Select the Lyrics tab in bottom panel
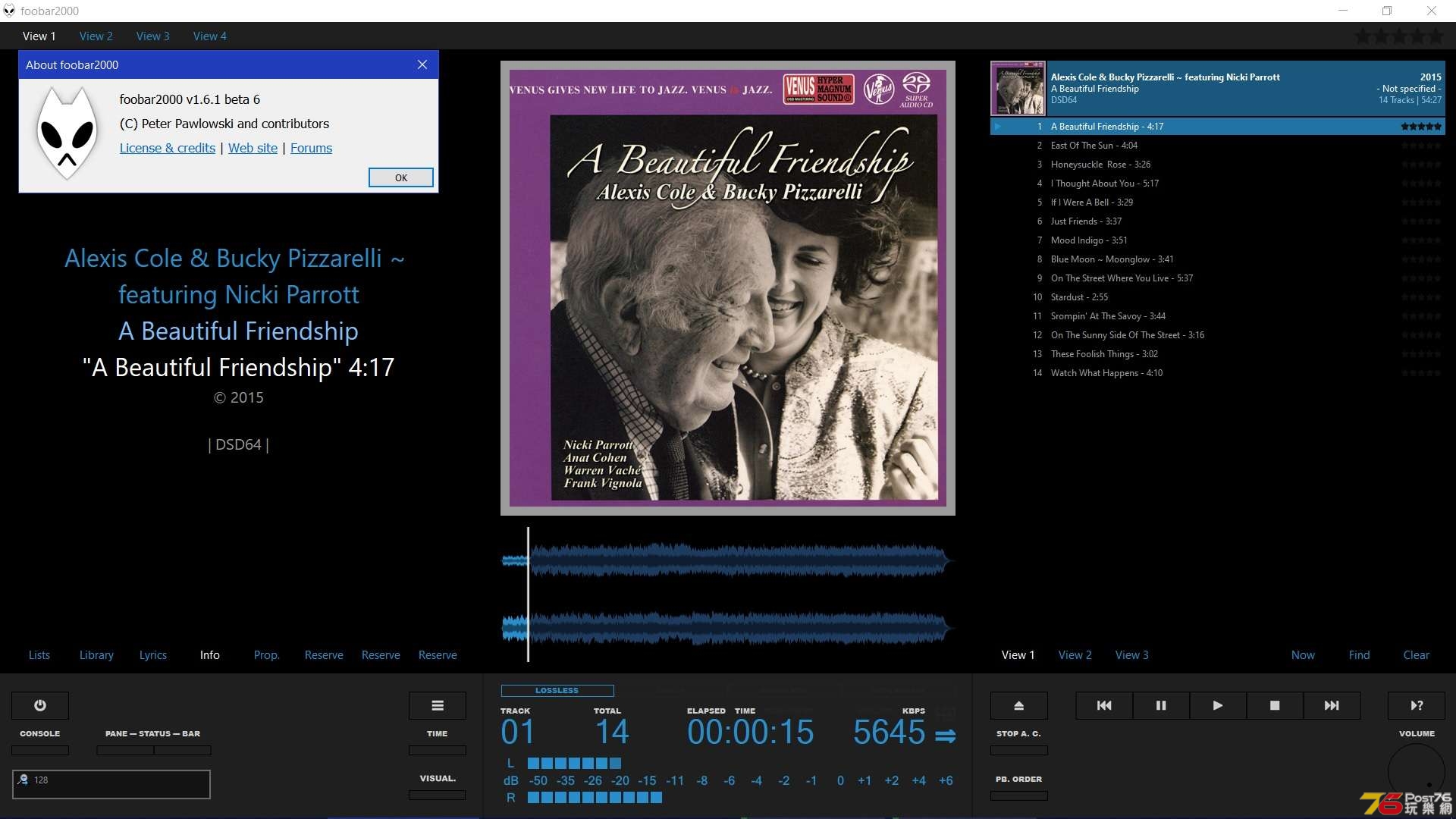Image resolution: width=1456 pixels, height=819 pixels. pyautogui.click(x=152, y=655)
